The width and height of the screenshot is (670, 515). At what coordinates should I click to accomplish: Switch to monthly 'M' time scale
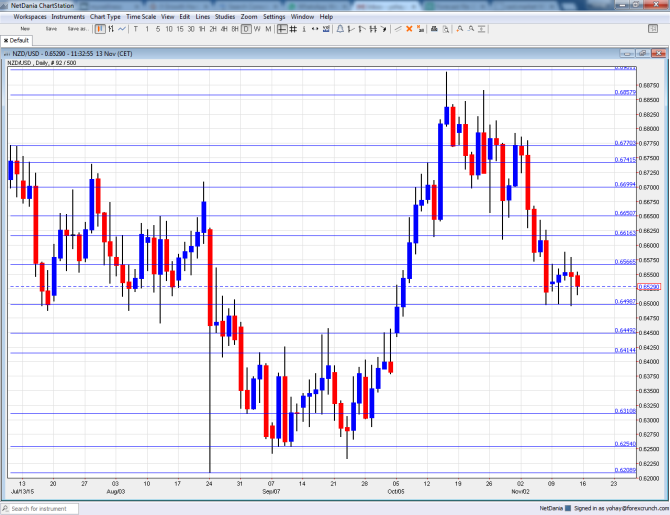point(268,29)
